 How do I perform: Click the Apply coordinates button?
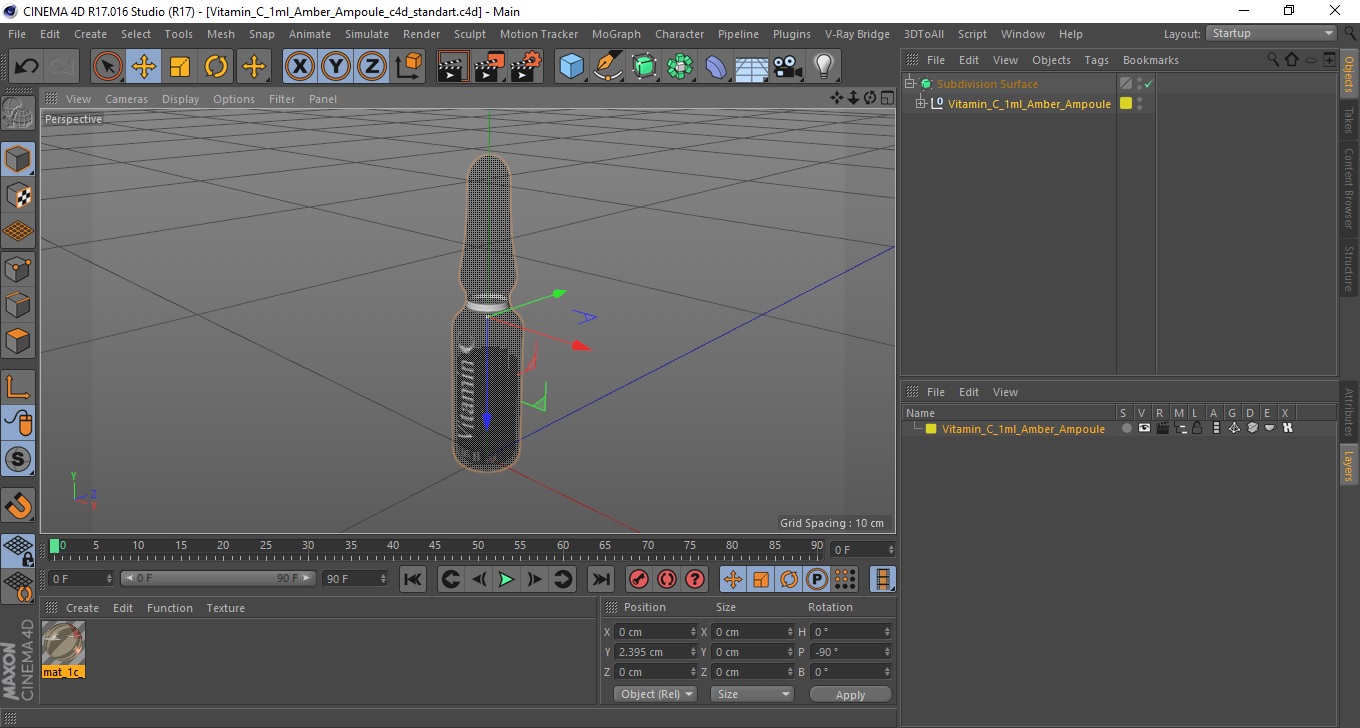point(850,694)
